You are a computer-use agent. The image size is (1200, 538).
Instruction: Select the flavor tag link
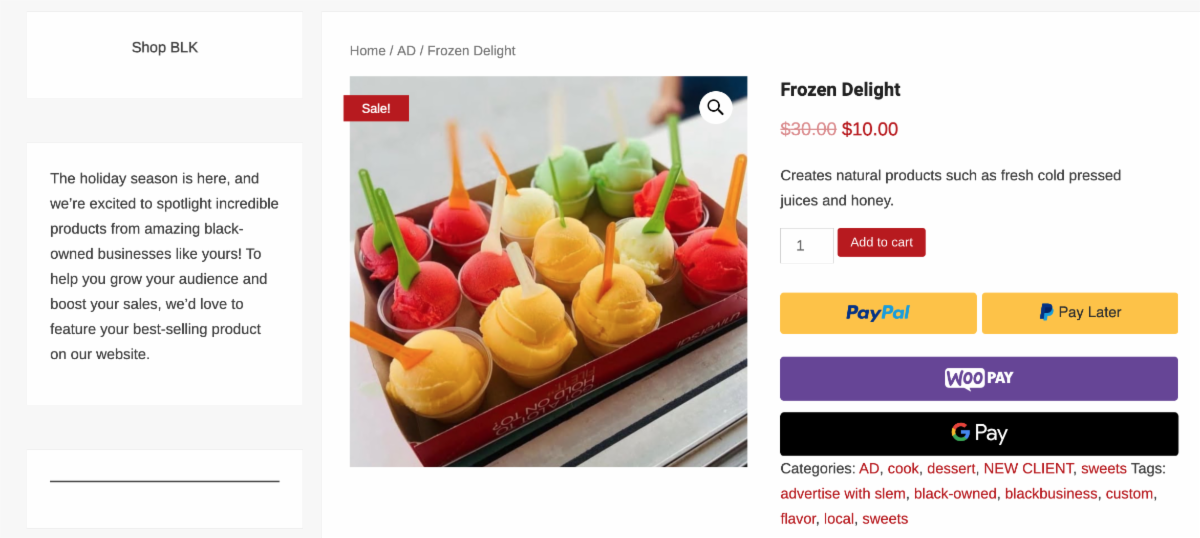pyautogui.click(x=798, y=519)
